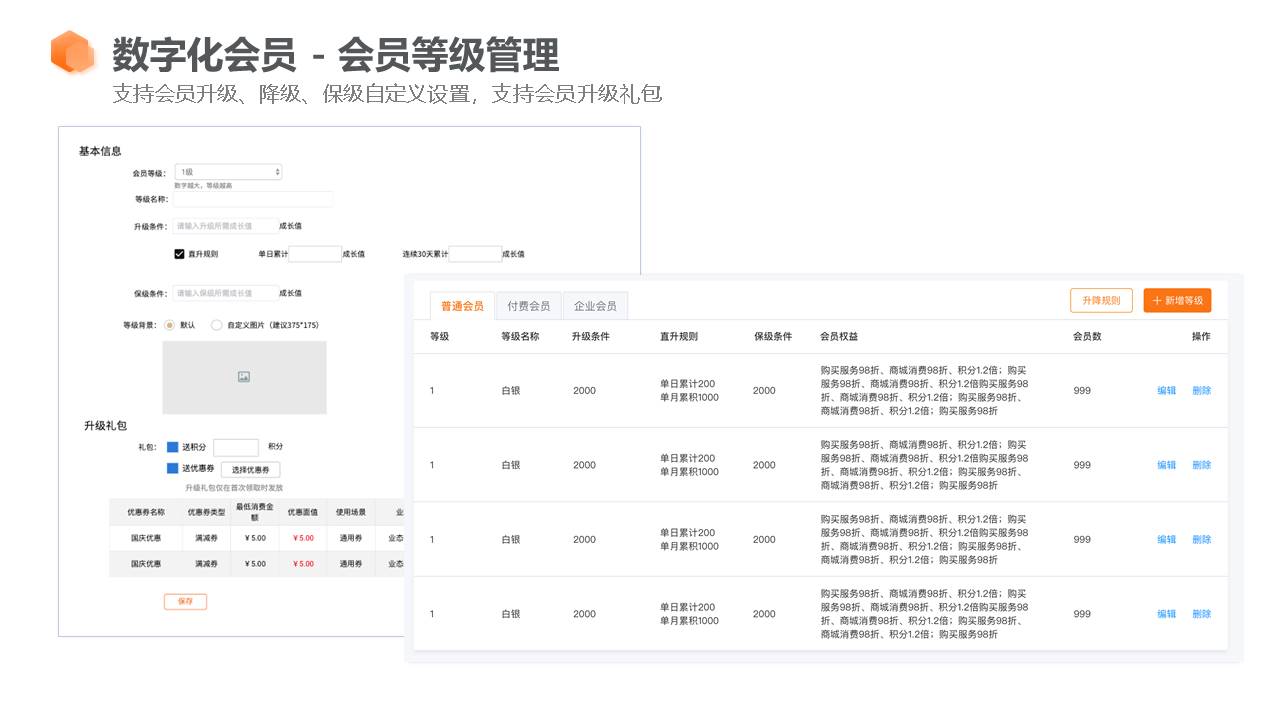Click the gray level background preview area
This screenshot has width=1280, height=720.
(x=244, y=377)
